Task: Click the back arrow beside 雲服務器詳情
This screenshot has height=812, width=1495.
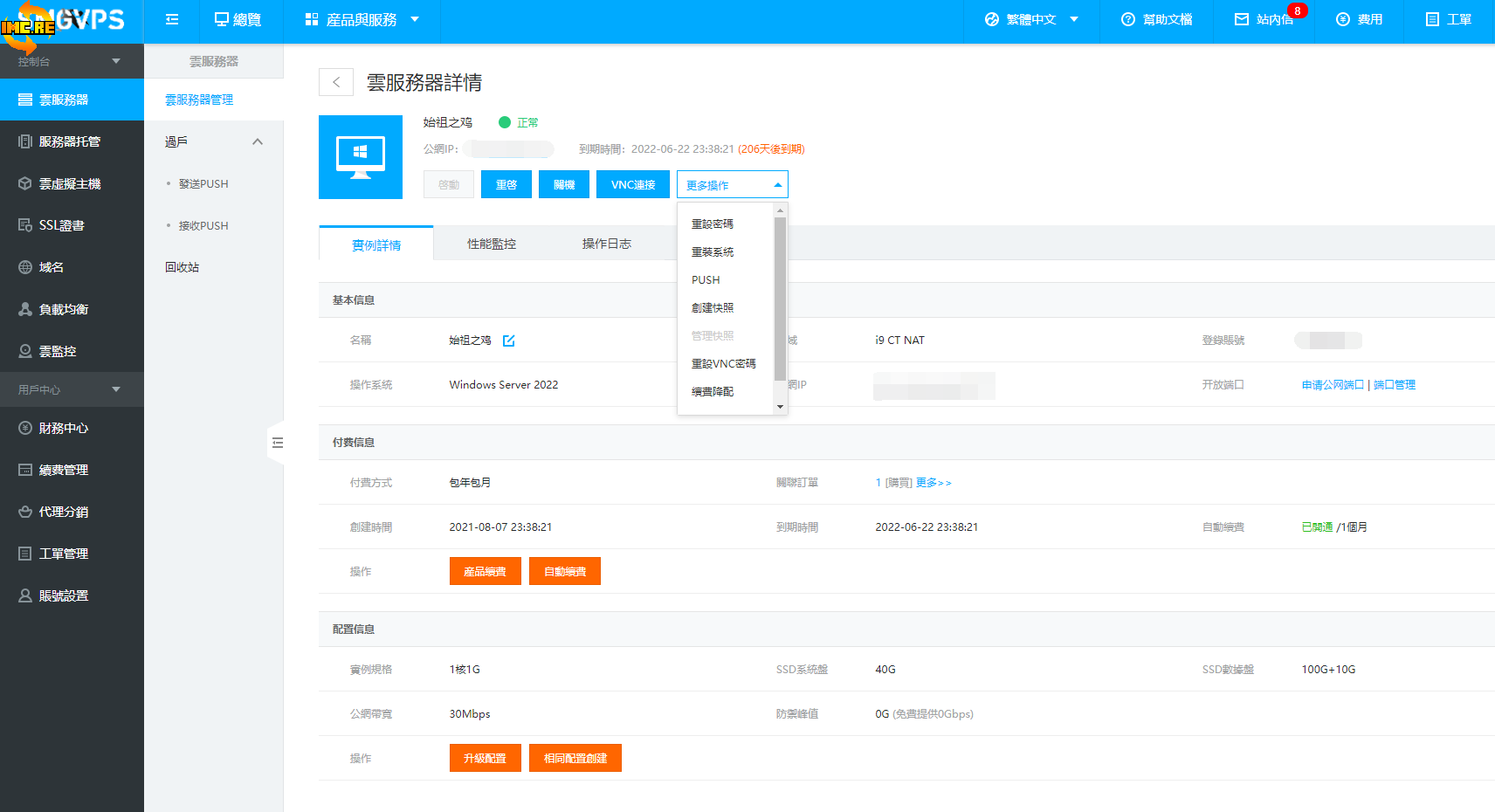Action: coord(336,82)
